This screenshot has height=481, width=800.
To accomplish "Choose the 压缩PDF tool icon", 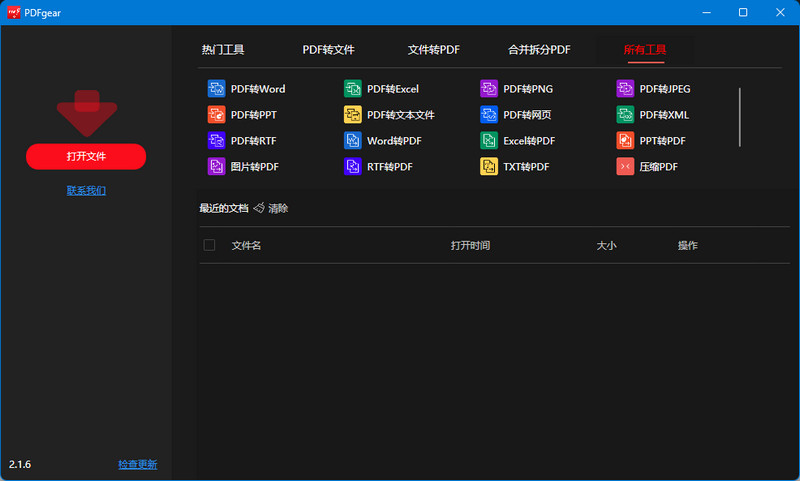I will [x=624, y=167].
